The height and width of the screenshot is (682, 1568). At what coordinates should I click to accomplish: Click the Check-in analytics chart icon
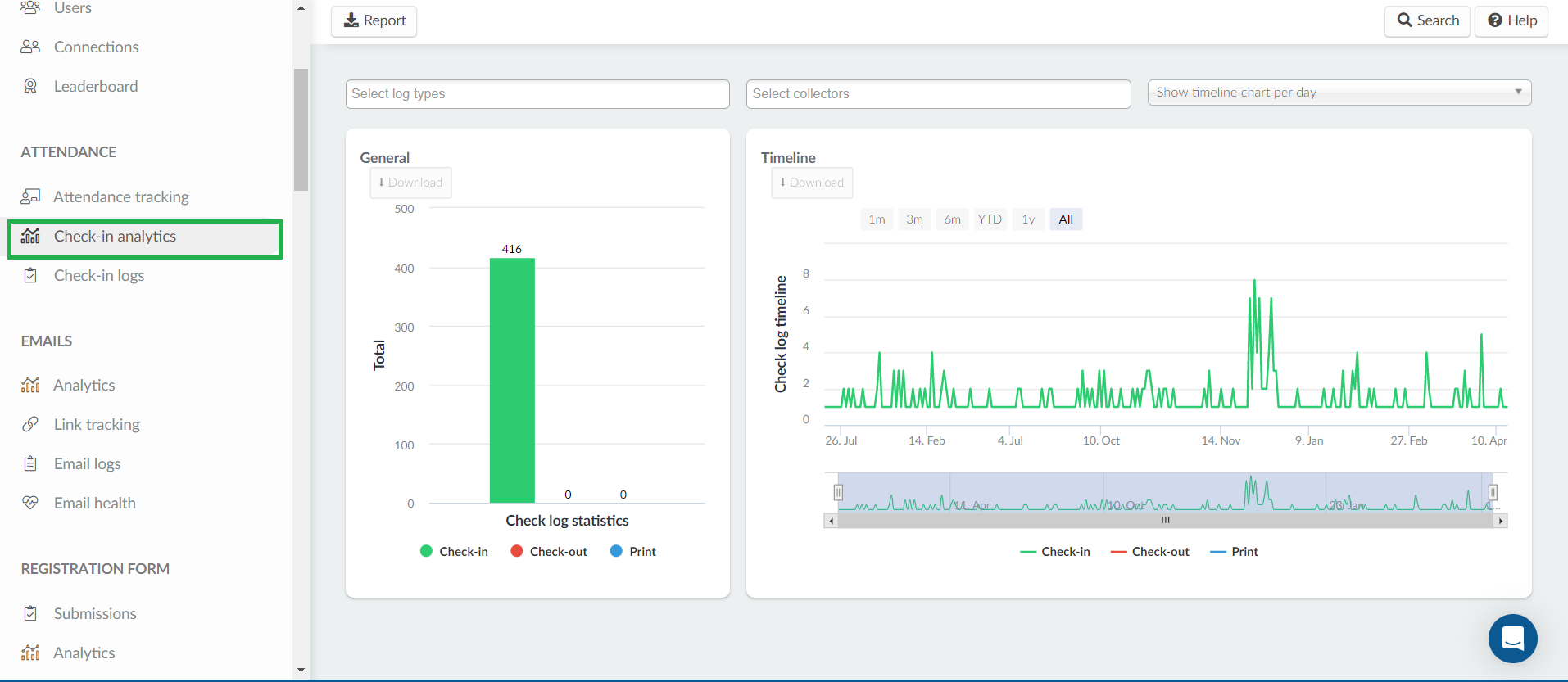[x=30, y=236]
